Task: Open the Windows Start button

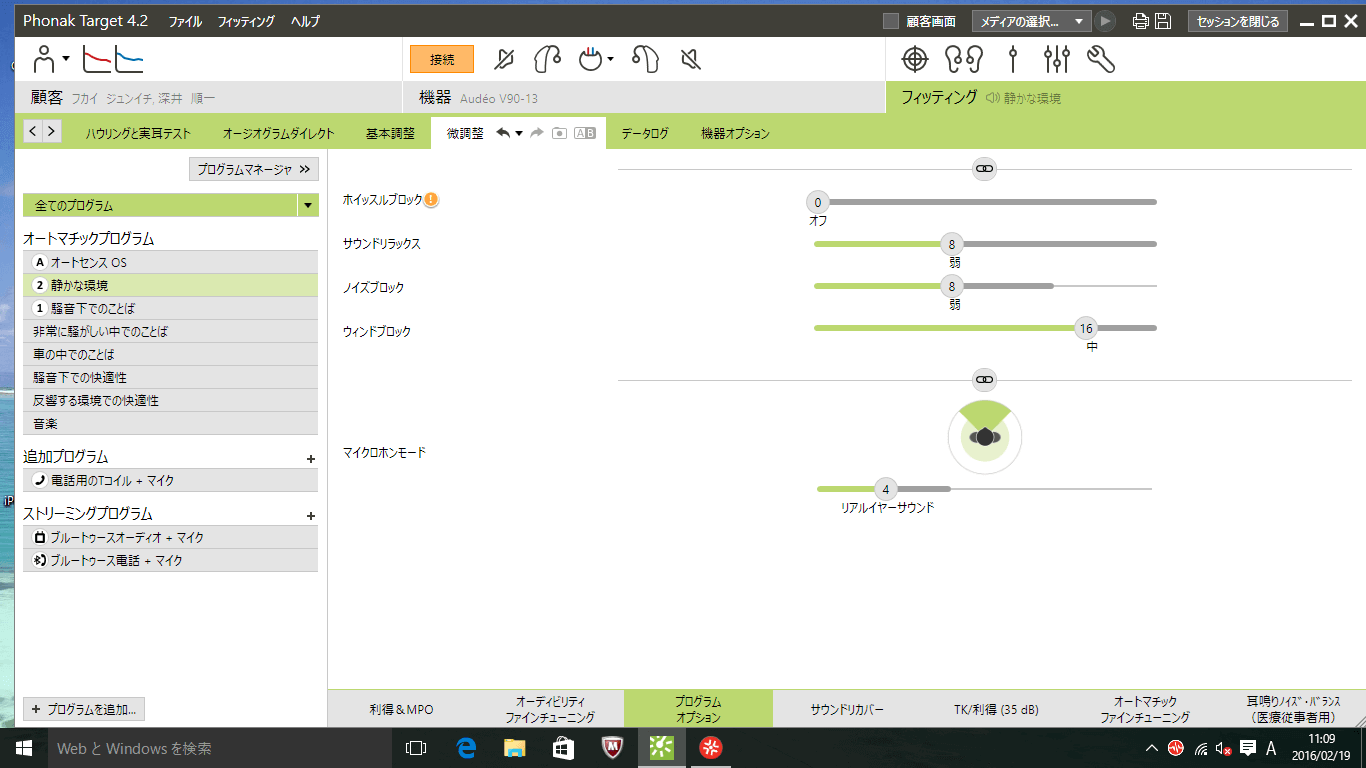Action: (x=23, y=747)
